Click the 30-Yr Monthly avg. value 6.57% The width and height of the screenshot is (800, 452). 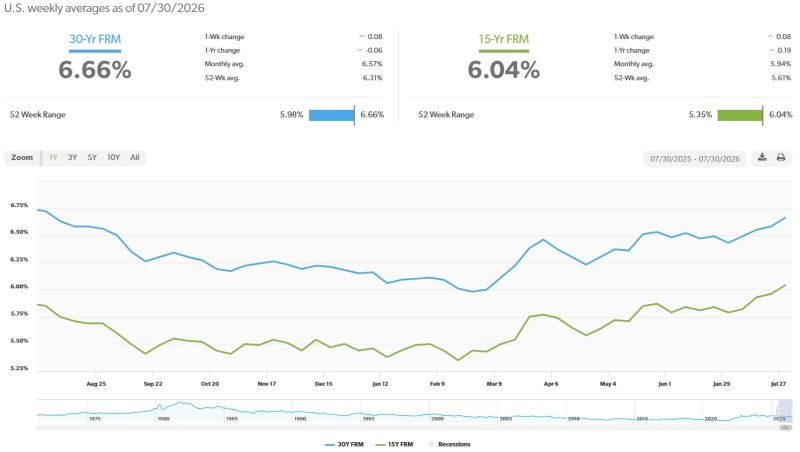[372, 64]
